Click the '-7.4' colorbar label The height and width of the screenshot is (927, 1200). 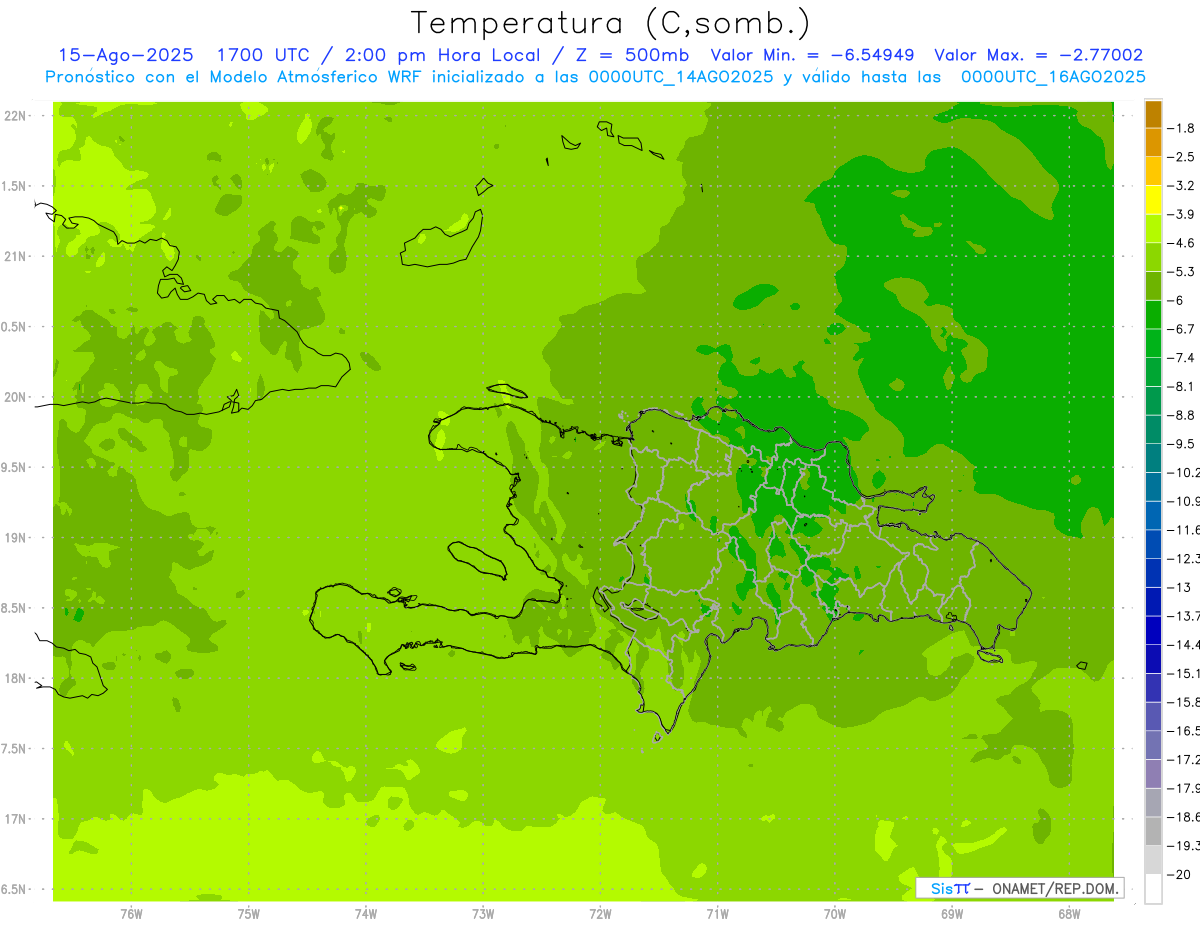pos(1182,358)
